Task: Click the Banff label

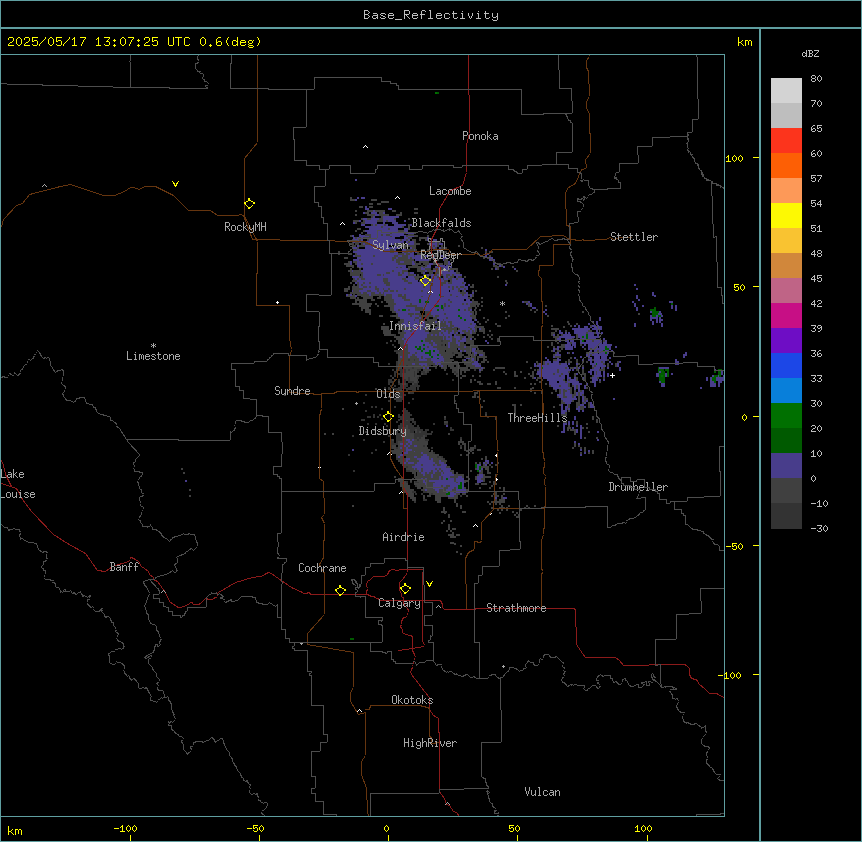Action: click(x=124, y=567)
